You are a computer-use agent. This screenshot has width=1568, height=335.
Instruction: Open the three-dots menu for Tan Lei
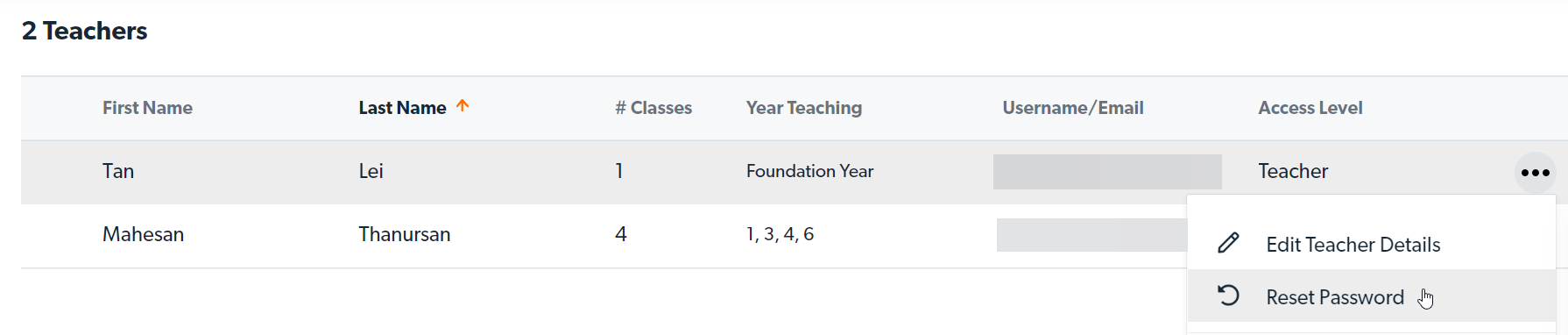click(1535, 173)
